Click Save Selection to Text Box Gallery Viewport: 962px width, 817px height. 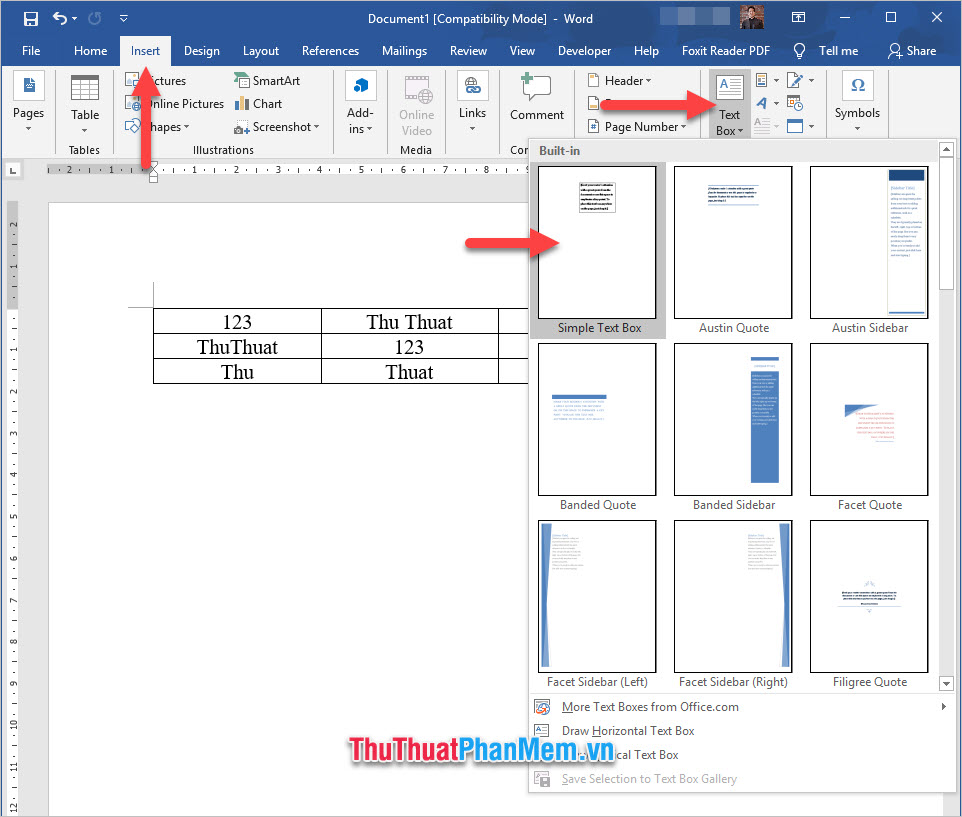point(741,778)
